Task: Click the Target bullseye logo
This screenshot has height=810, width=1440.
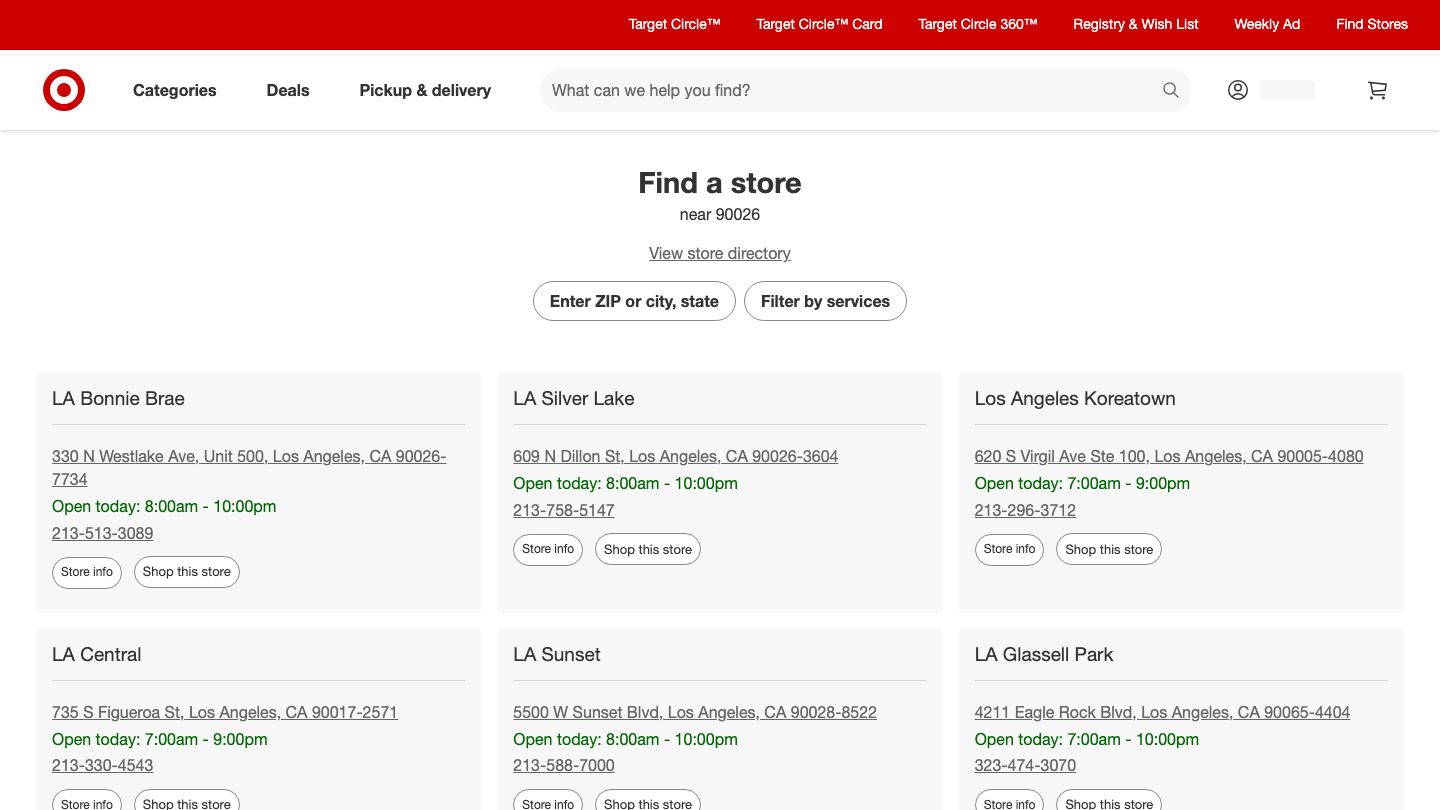Action: pyautogui.click(x=64, y=90)
